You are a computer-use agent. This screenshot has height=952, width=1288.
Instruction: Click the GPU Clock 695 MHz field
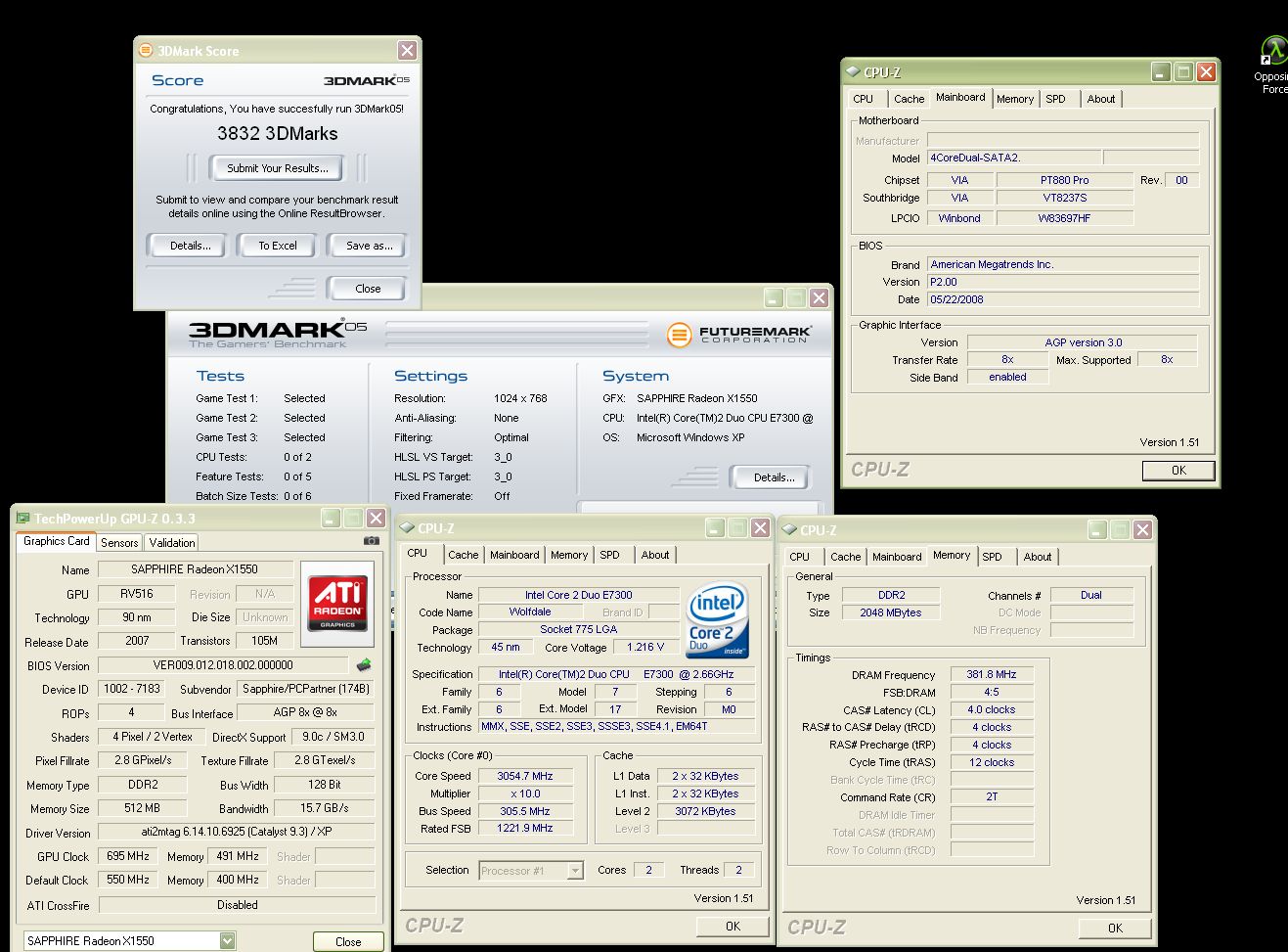(x=128, y=856)
